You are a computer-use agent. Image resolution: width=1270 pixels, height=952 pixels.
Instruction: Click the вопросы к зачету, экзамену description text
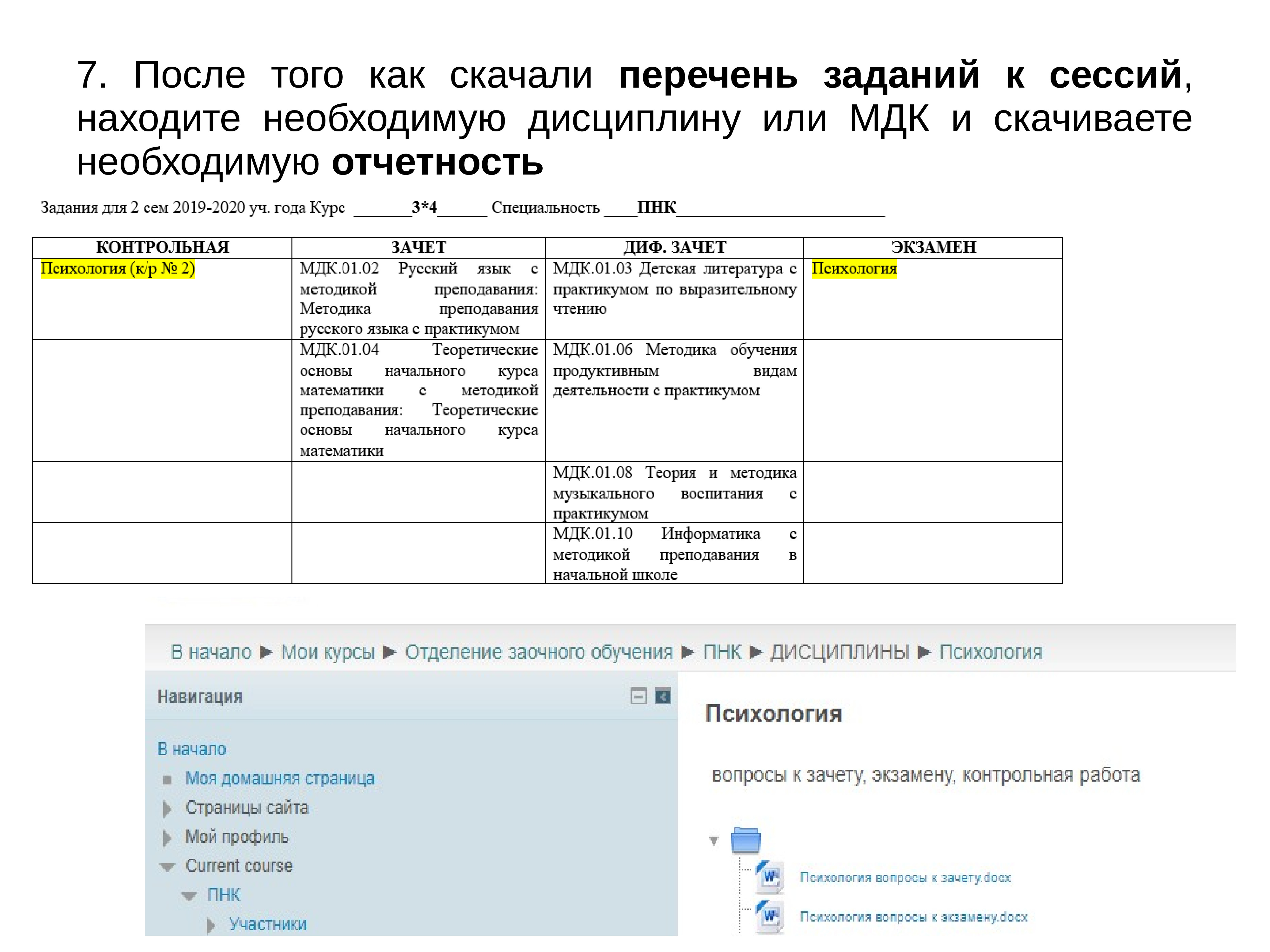(926, 775)
